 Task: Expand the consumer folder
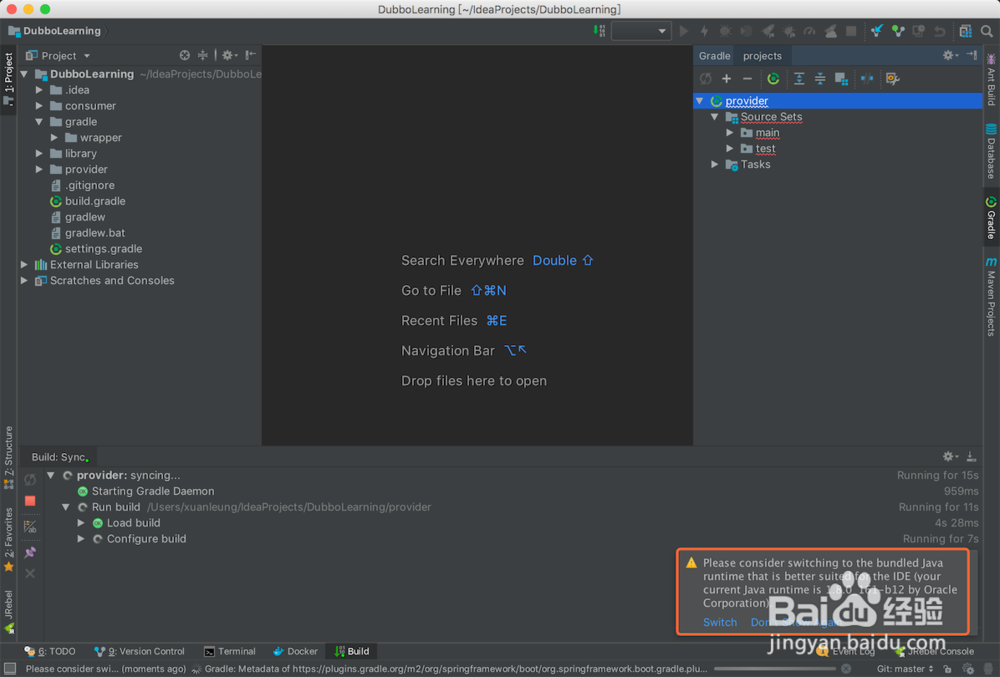40,106
